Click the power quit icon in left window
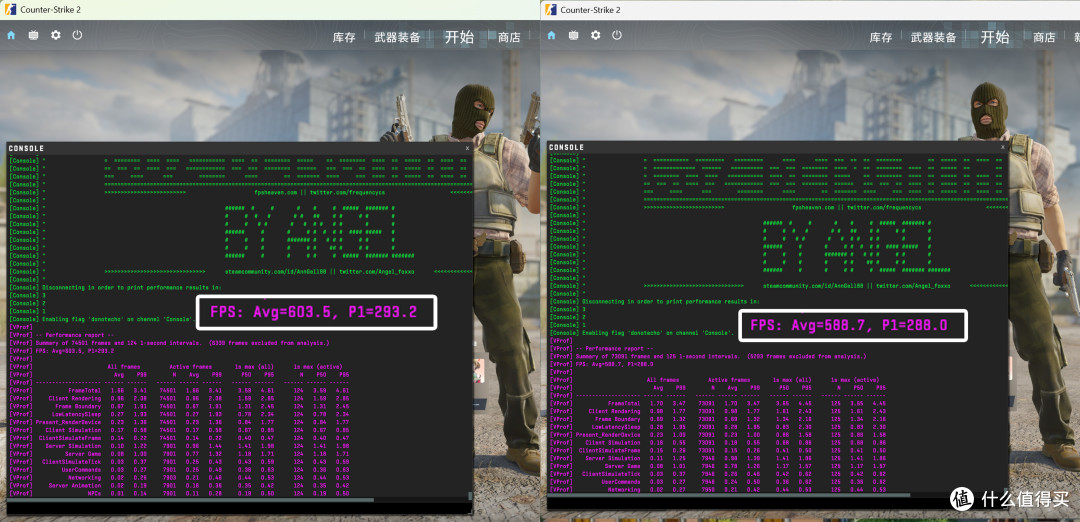The width and height of the screenshot is (1080, 522). [77, 35]
